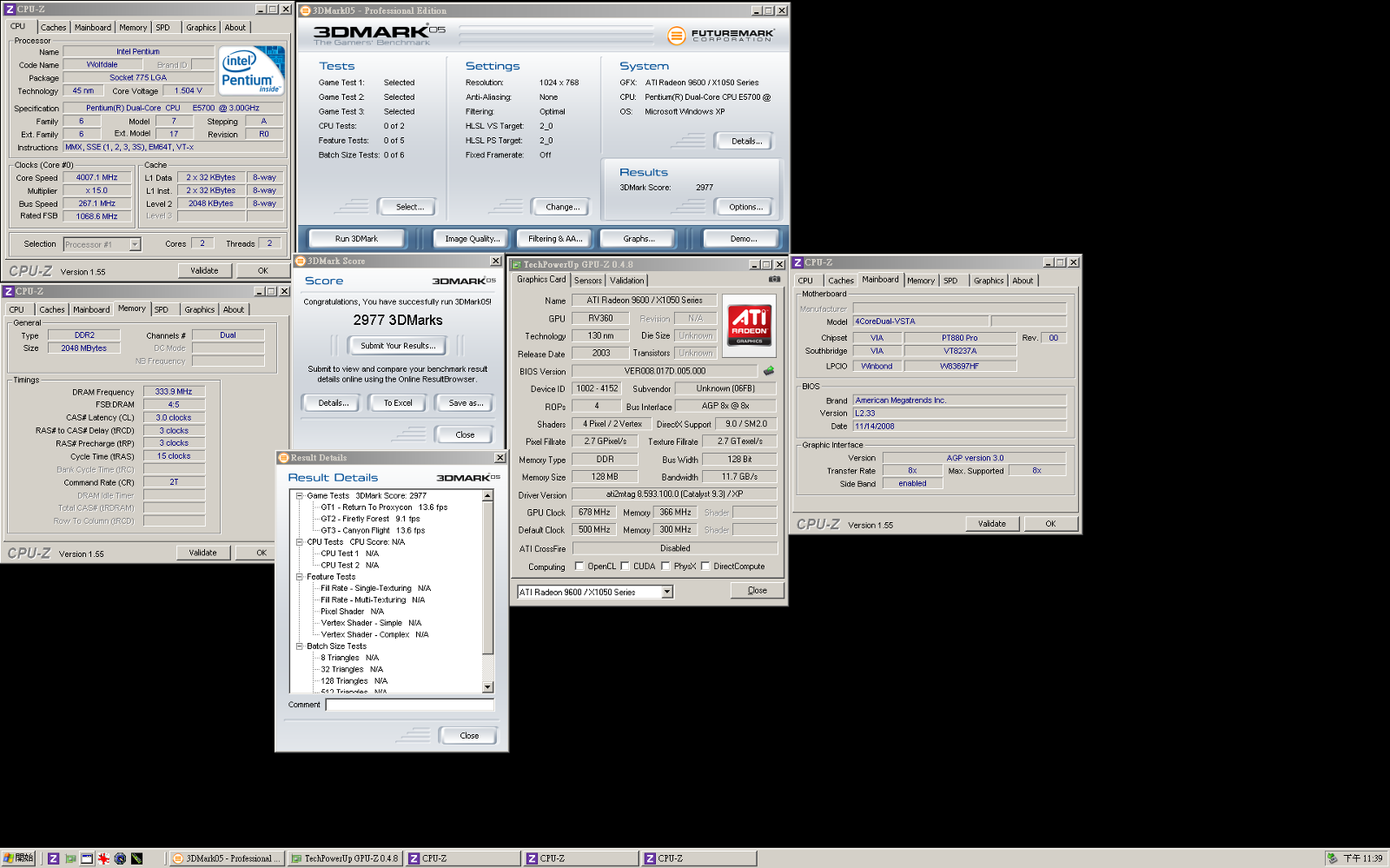Image resolution: width=1390 pixels, height=868 pixels.
Task: Open the GPU selection dropdown in GPU-Z
Action: click(x=667, y=592)
